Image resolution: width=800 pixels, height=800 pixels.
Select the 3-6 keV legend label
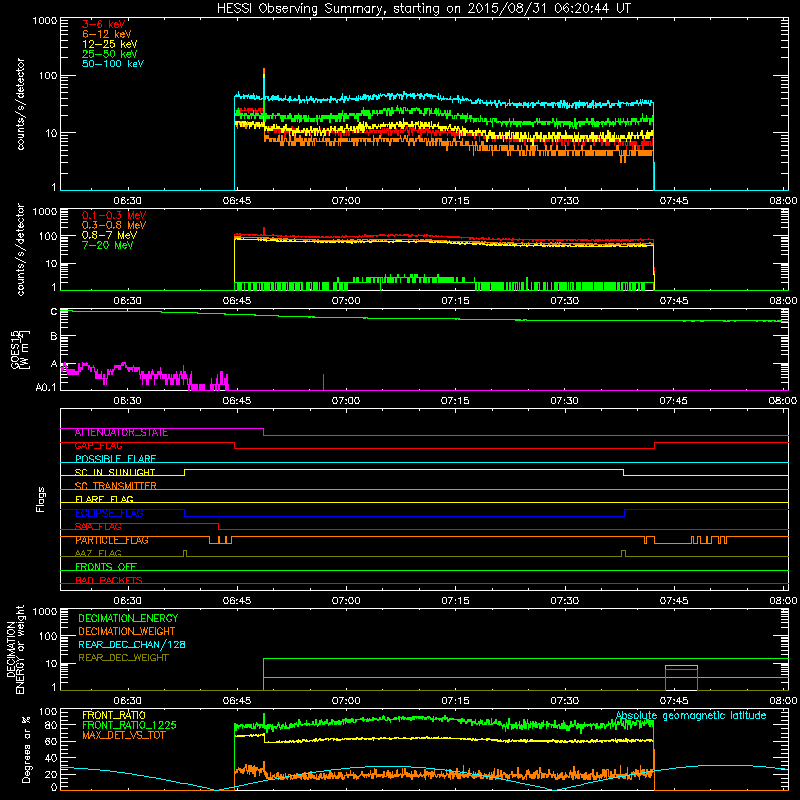(104, 24)
